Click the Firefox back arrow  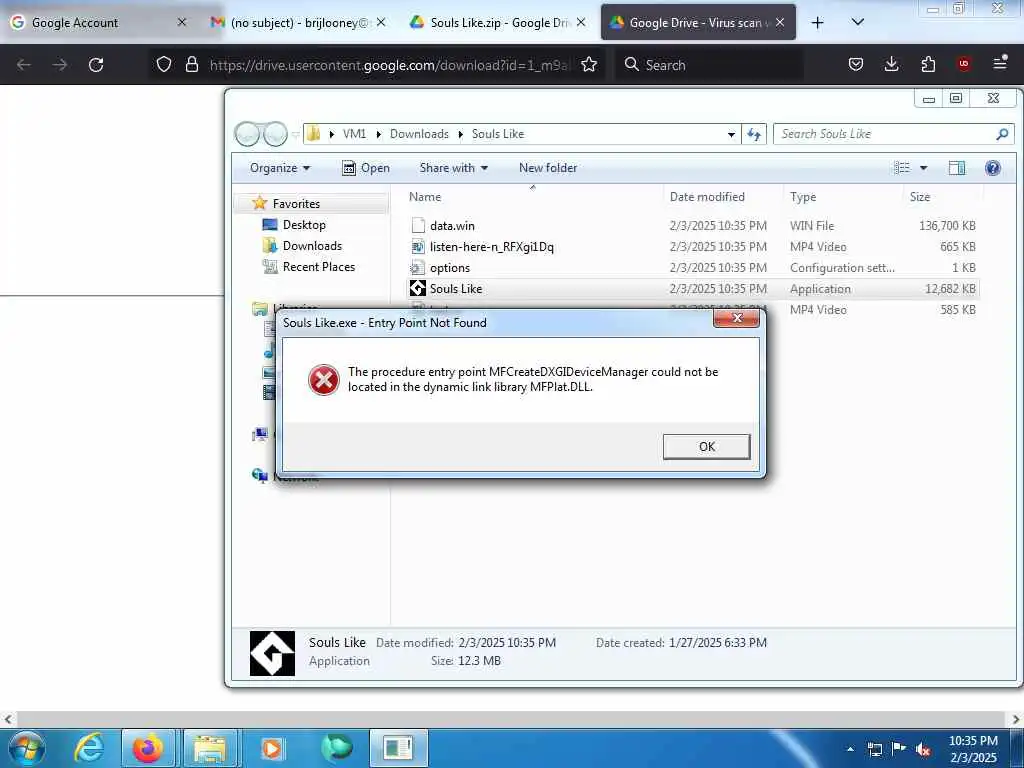click(x=24, y=65)
